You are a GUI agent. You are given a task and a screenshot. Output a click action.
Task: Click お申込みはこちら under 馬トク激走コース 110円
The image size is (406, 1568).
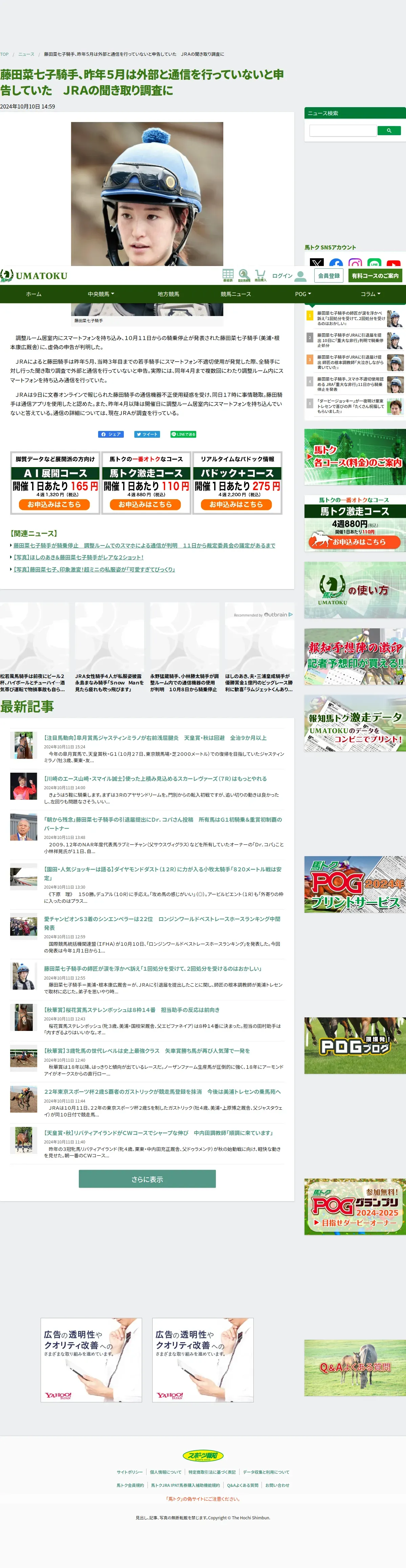tap(145, 505)
